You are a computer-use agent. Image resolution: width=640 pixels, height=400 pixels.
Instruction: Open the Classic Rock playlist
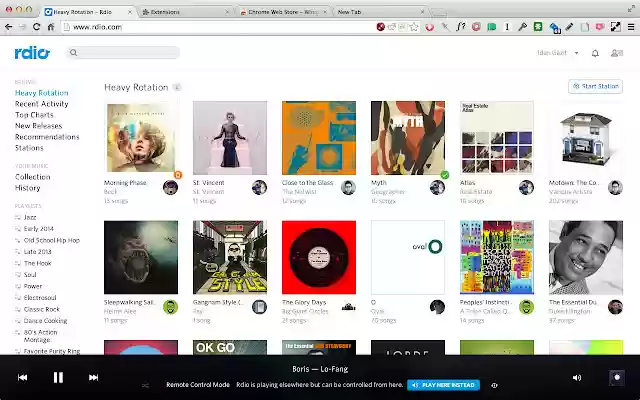coord(41,309)
